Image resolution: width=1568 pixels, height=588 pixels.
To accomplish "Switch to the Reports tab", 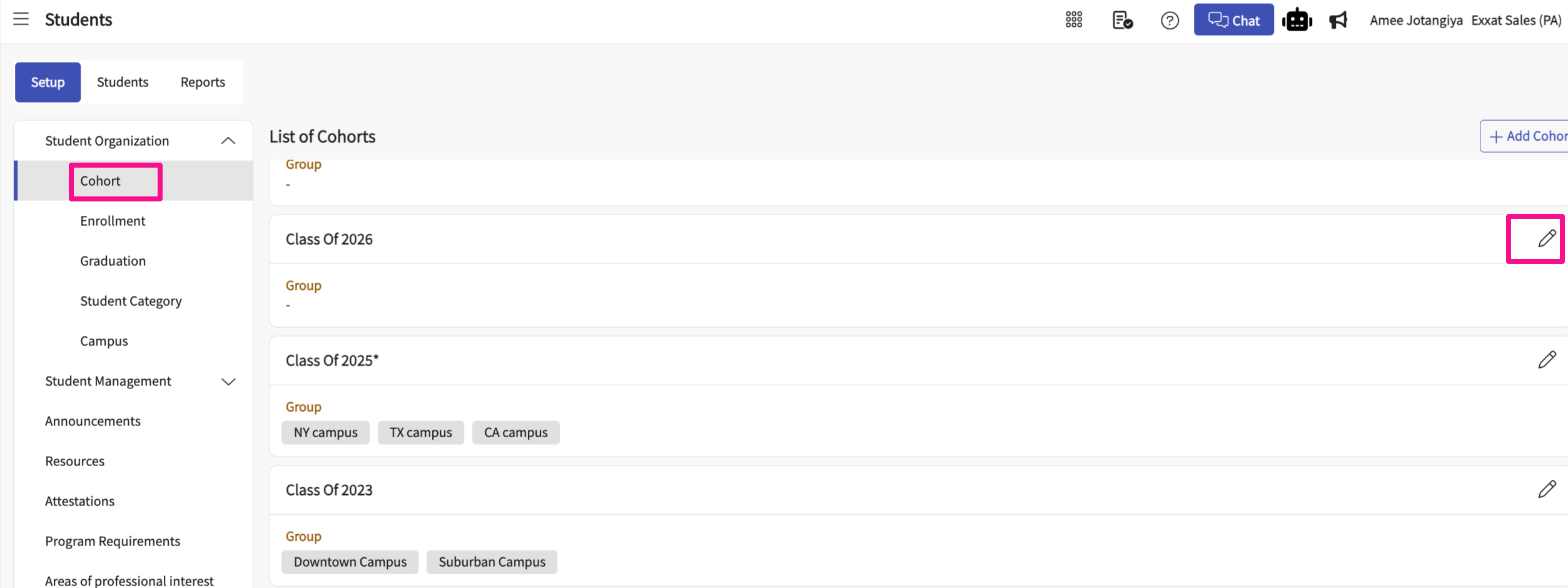I will 203,82.
